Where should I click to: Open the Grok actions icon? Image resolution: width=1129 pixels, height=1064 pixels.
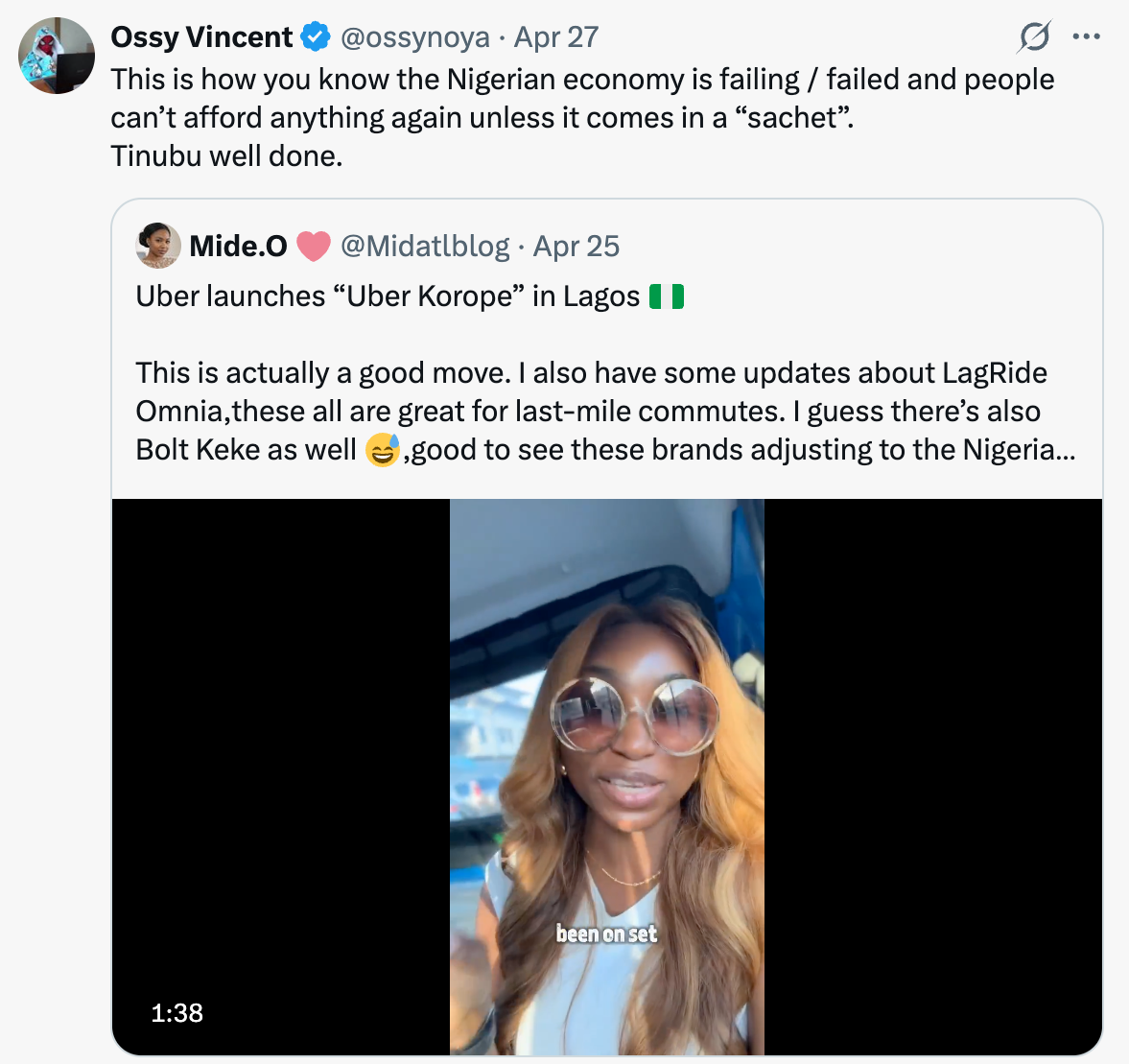(x=1034, y=37)
